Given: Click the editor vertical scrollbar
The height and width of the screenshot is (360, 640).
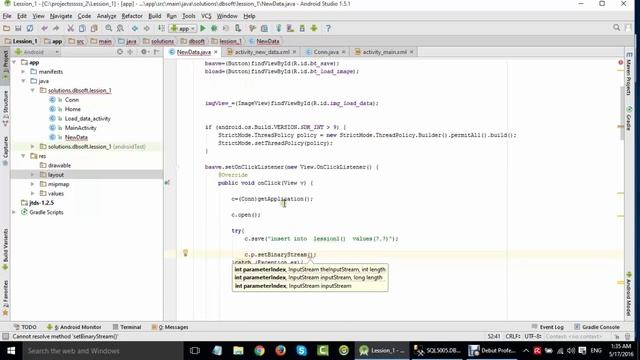Looking at the screenshot, I should 621,114.
